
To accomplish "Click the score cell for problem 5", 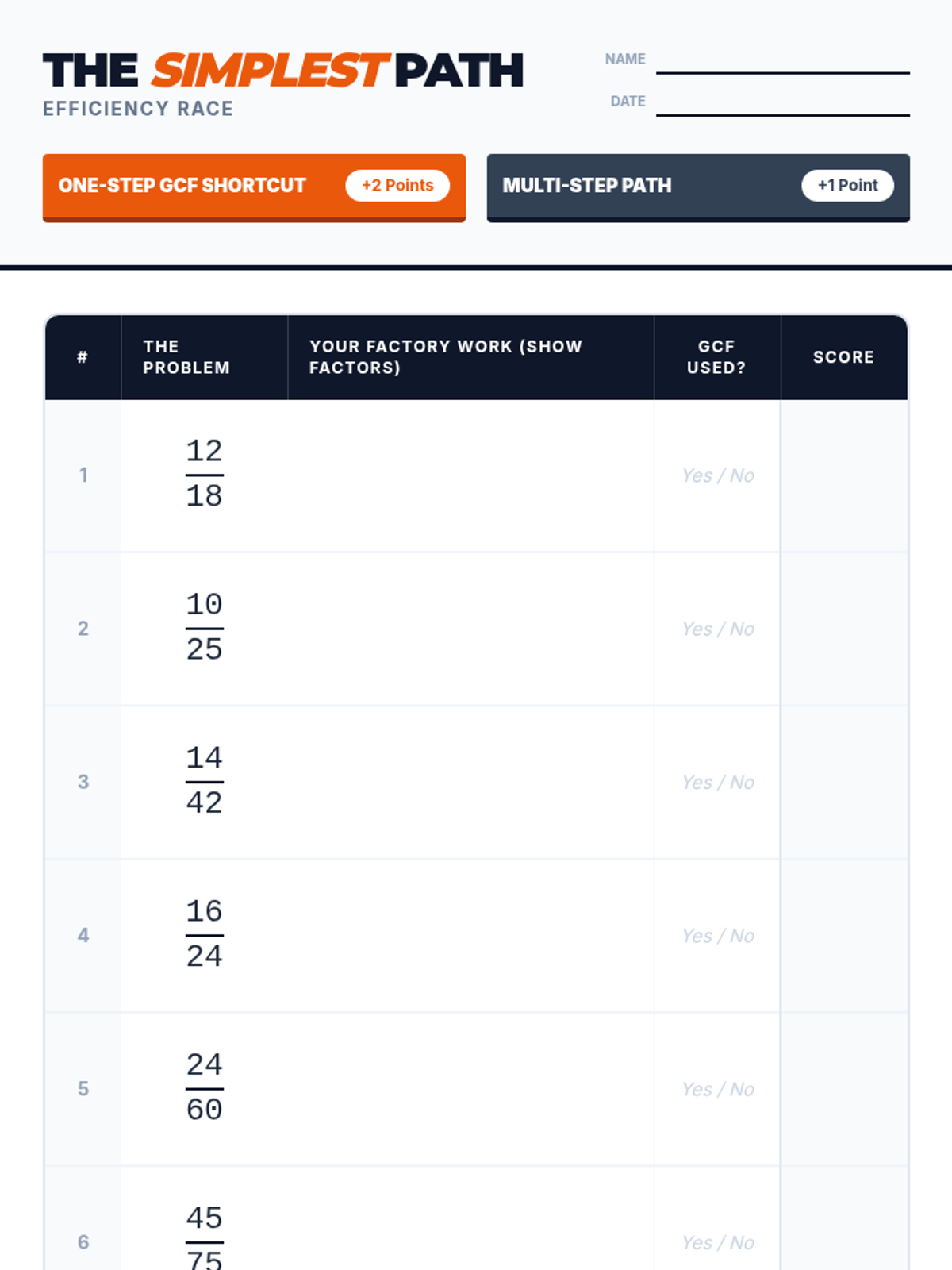I will point(844,1089).
